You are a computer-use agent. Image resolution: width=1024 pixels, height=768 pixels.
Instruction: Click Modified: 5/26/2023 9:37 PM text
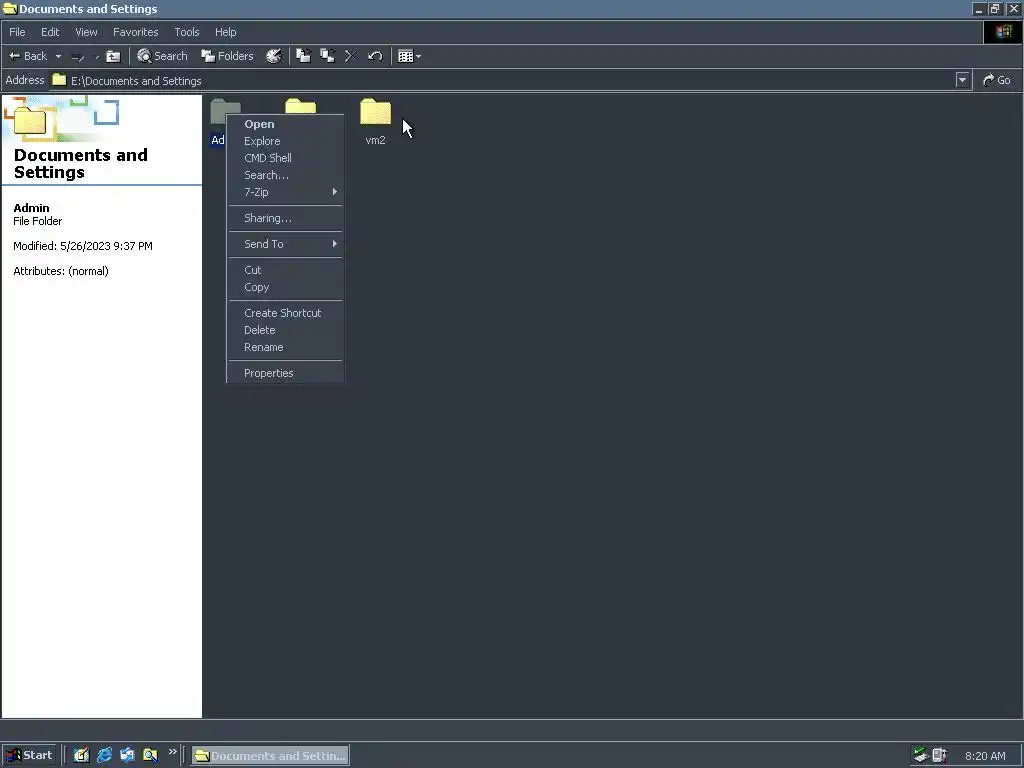point(83,246)
